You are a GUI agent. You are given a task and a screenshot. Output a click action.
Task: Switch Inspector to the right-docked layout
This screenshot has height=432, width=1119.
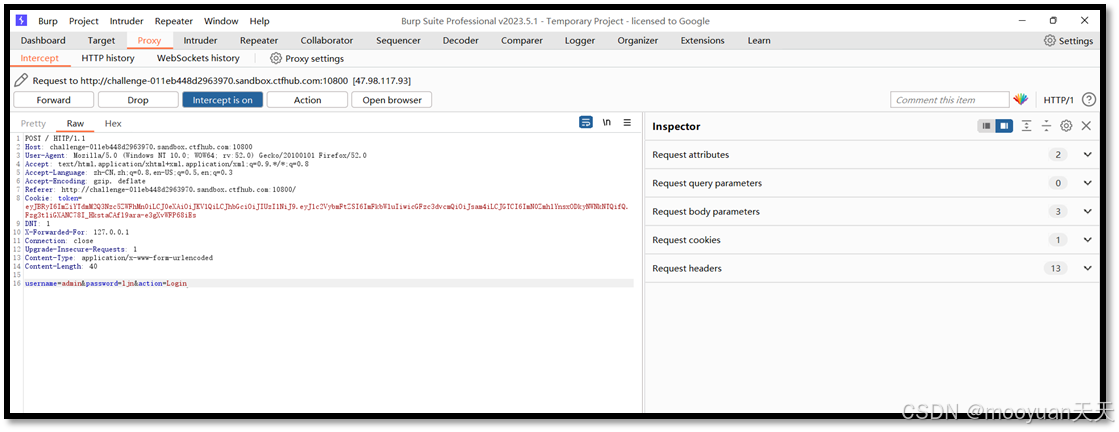pyautogui.click(x=1004, y=126)
